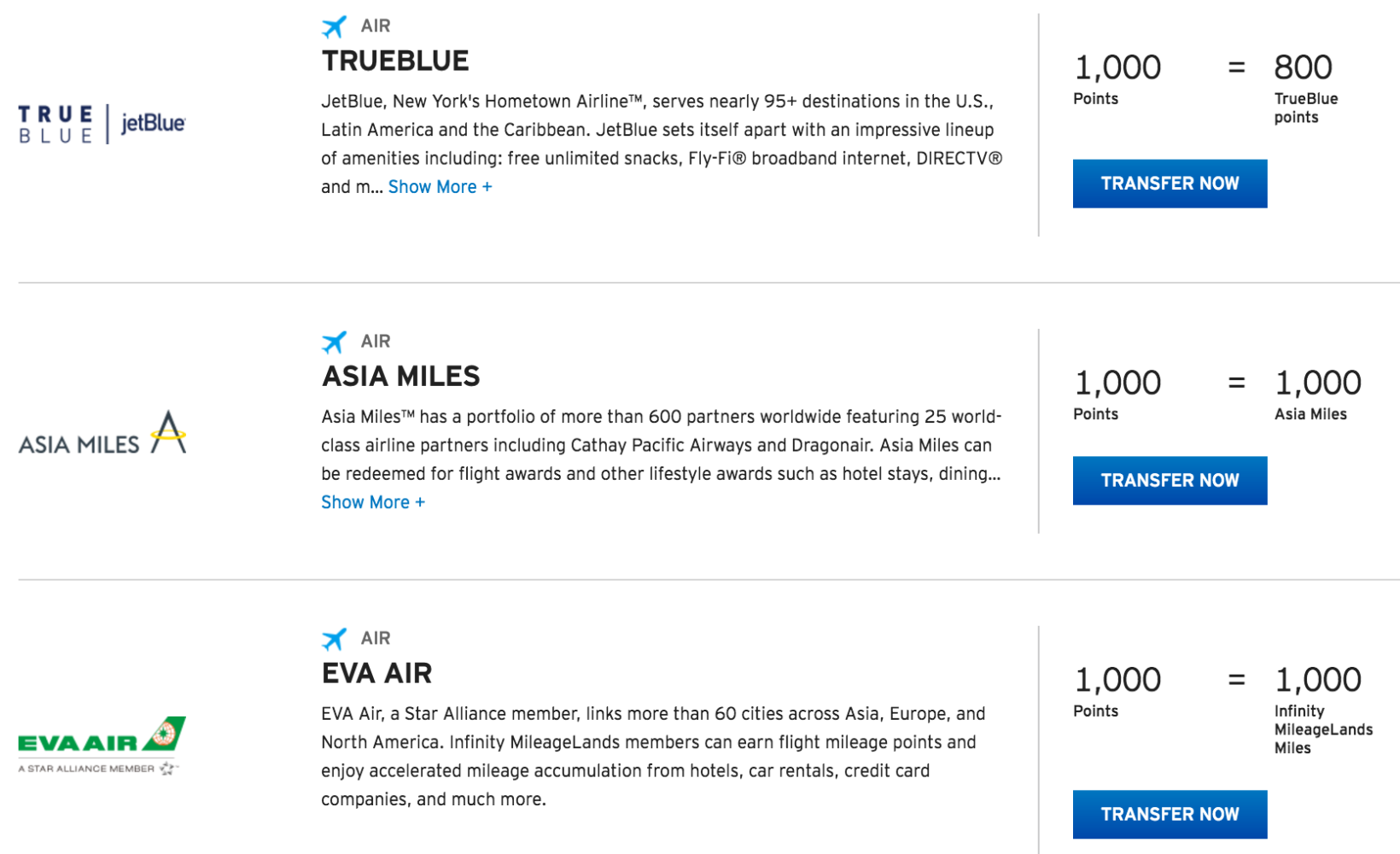Image resolution: width=1400 pixels, height=854 pixels.
Task: Expand TrueBlue description with Show More
Action: 440,186
